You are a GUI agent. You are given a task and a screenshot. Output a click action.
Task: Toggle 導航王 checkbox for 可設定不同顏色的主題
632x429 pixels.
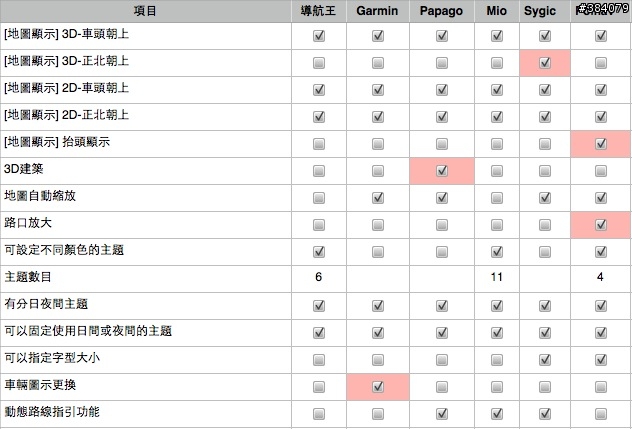click(x=318, y=251)
